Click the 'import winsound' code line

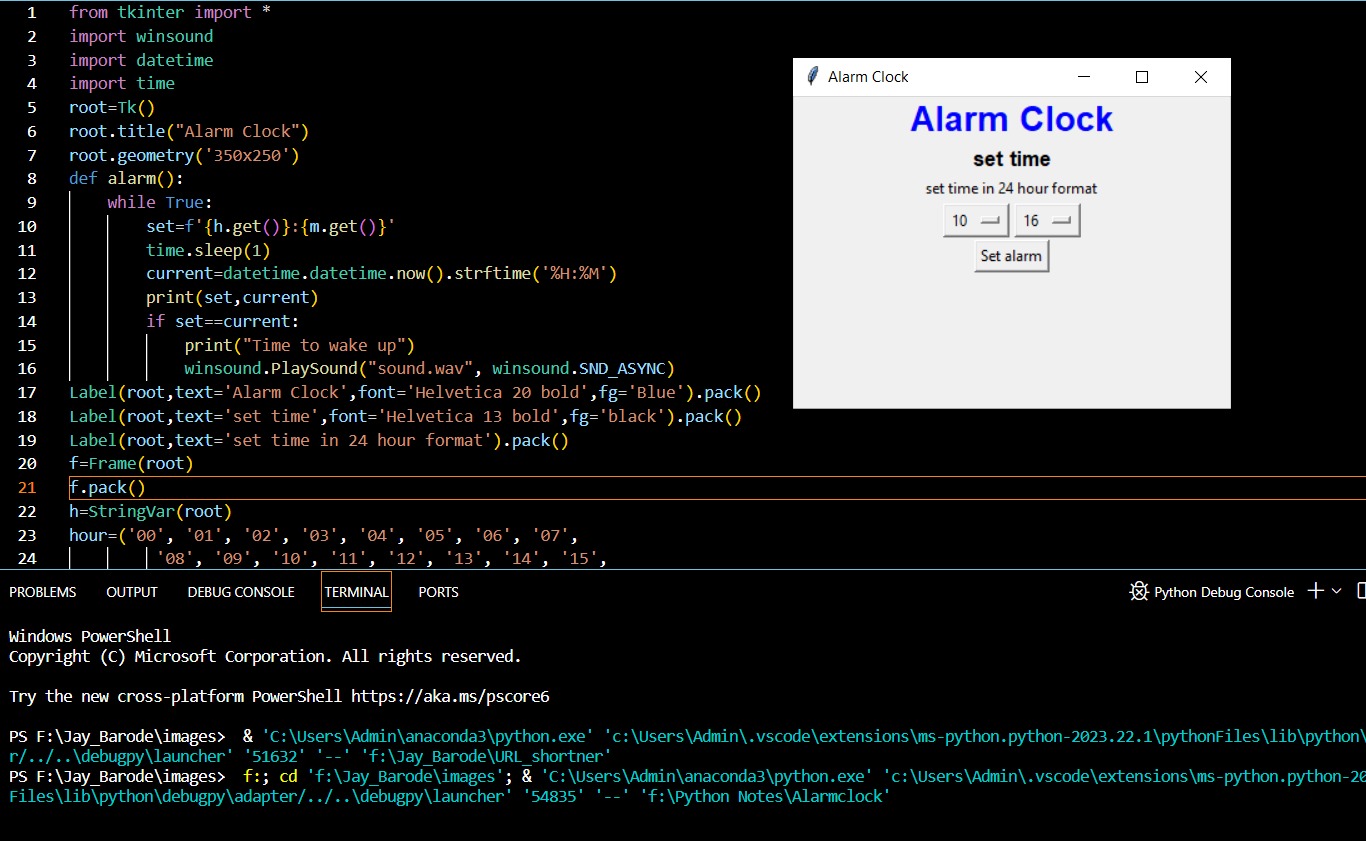pos(141,36)
